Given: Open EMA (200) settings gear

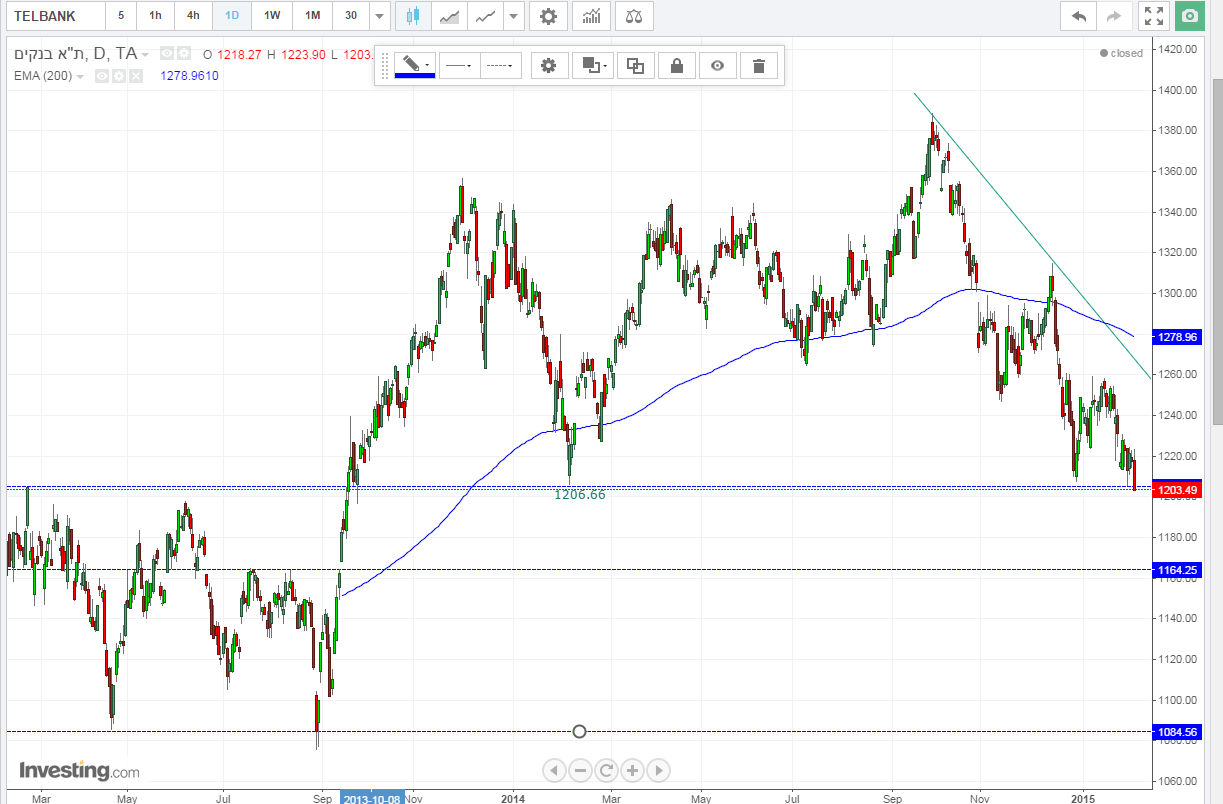Looking at the screenshot, I should (118, 75).
